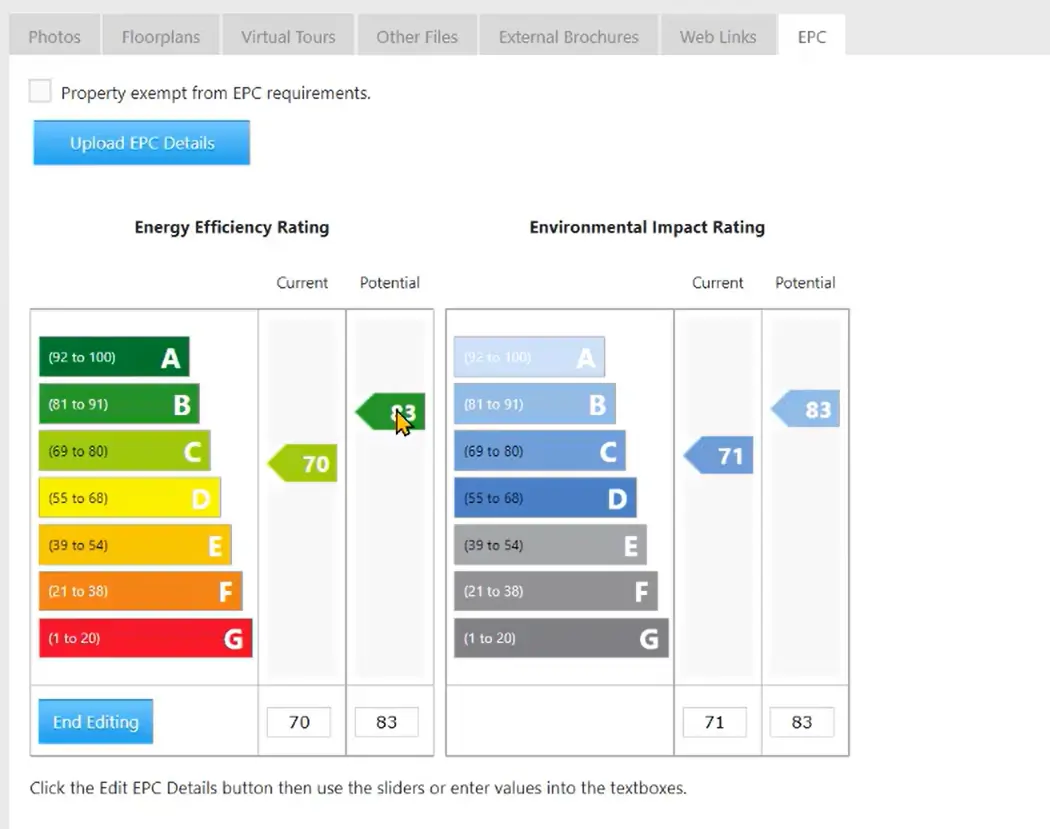
Task: Click the dark green A energy rating band
Action: pyautogui.click(x=114, y=357)
